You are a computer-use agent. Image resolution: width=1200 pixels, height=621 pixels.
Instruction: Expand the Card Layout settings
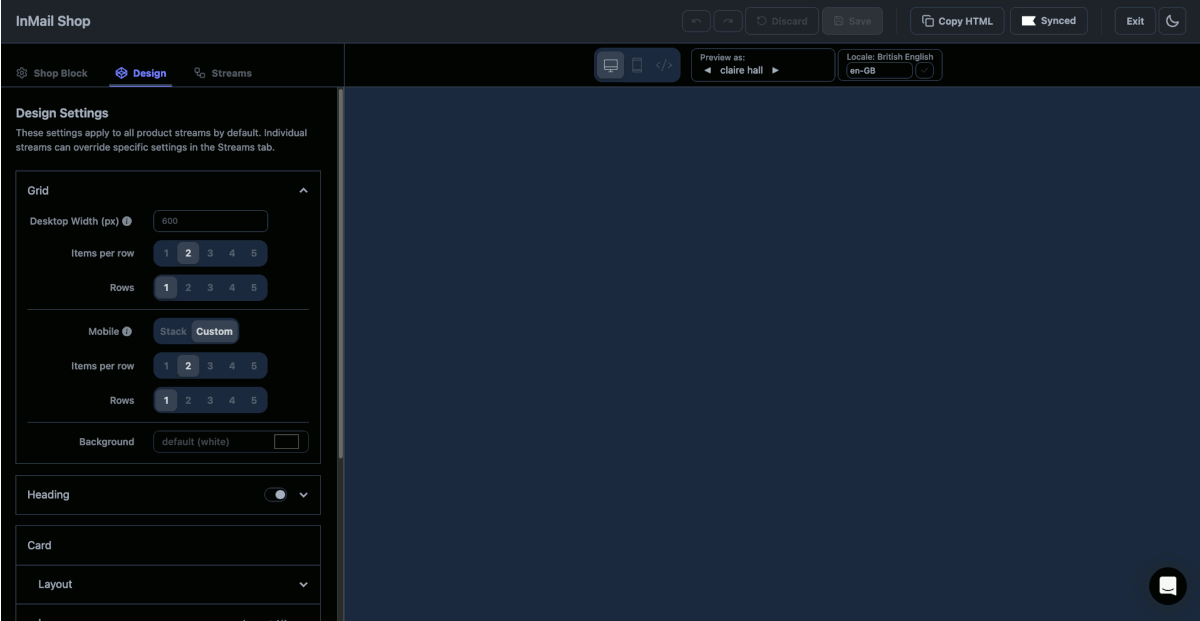303,584
